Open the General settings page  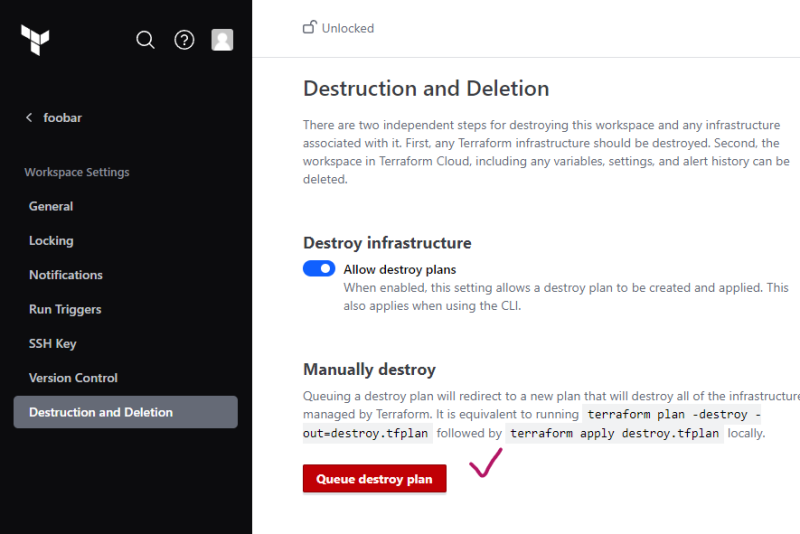point(51,206)
